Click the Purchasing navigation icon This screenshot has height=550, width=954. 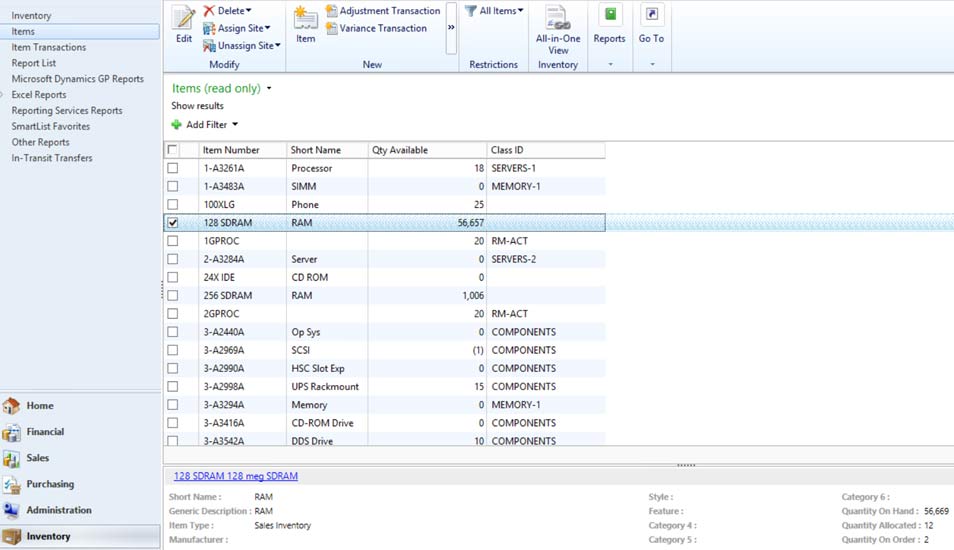point(12,484)
